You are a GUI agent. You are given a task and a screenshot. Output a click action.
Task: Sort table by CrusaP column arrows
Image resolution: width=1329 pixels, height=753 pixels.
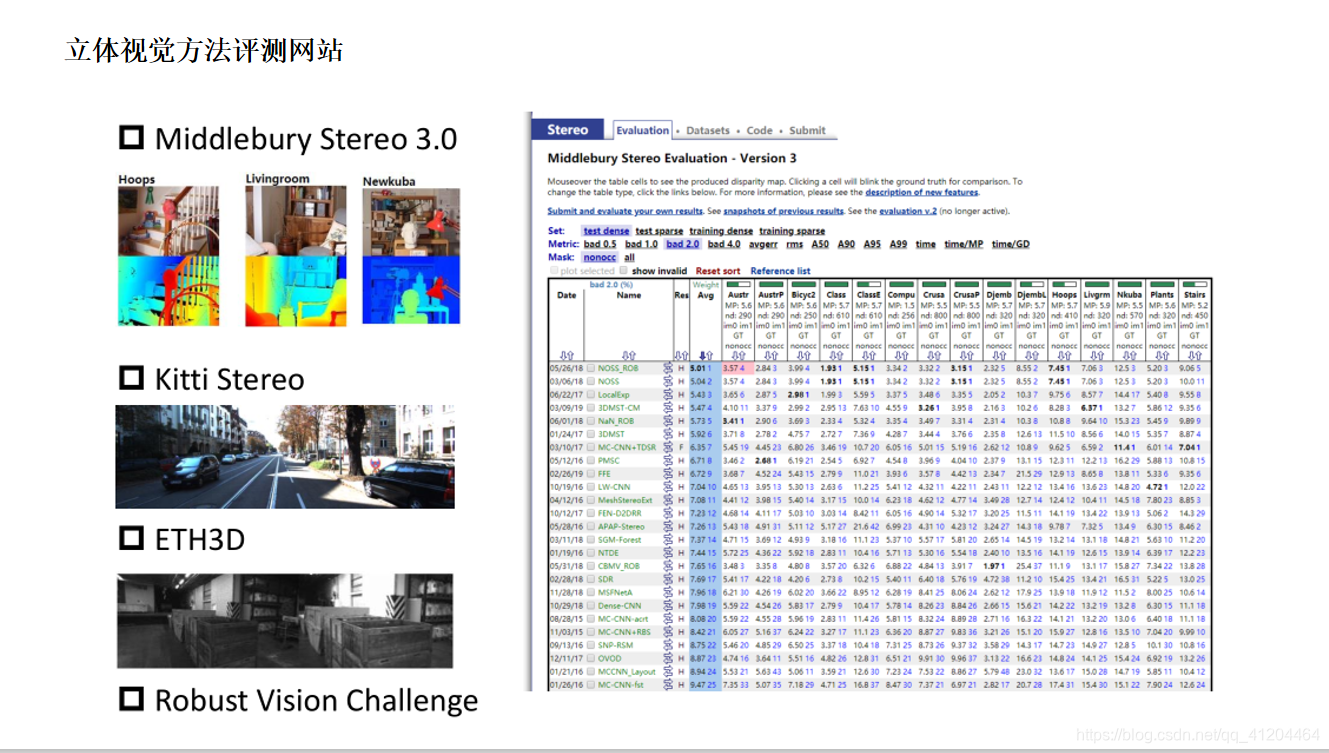coord(966,355)
